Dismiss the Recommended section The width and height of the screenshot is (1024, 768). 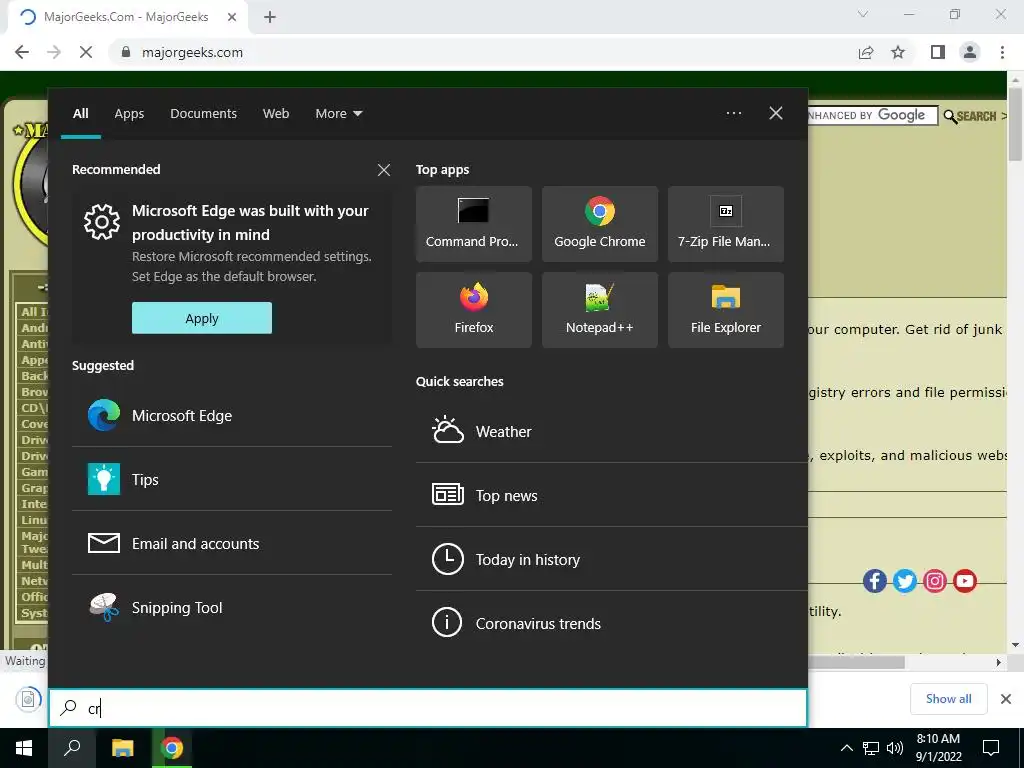click(383, 170)
